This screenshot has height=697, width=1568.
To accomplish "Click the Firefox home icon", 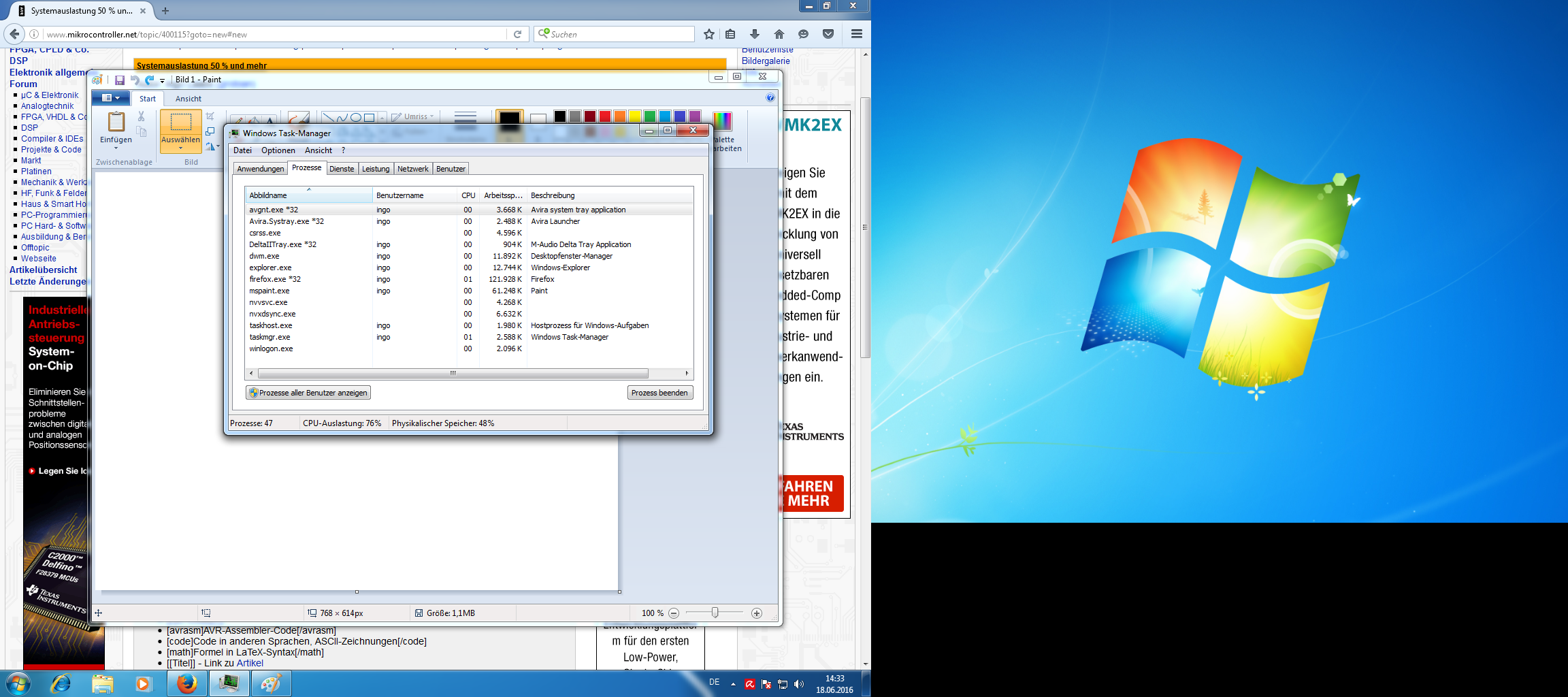I will 779,34.
